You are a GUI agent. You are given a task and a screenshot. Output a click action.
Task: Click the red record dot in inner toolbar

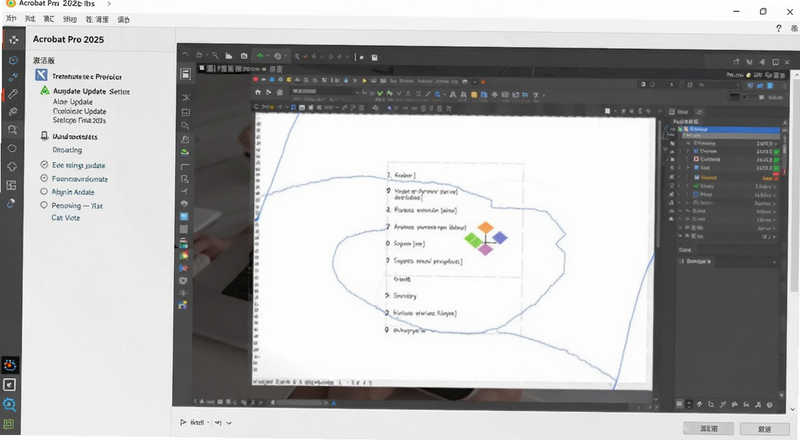(256, 80)
